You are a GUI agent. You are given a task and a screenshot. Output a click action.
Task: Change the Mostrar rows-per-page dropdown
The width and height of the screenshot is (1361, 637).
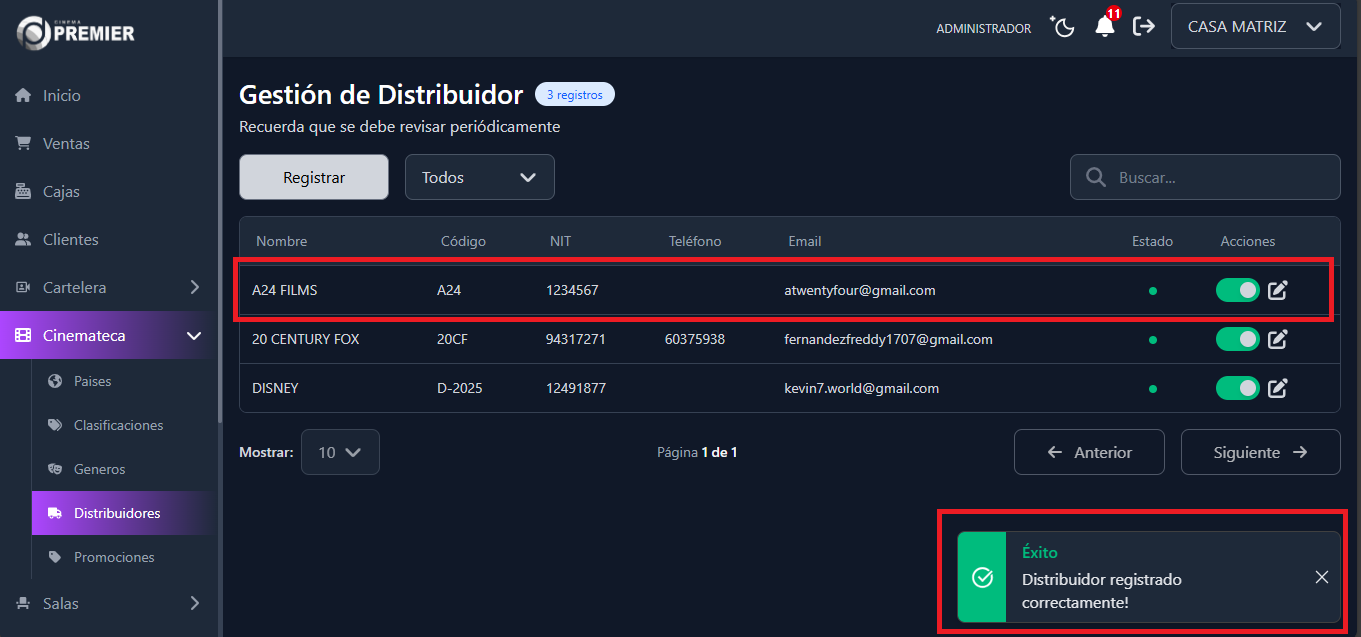pyautogui.click(x=340, y=452)
